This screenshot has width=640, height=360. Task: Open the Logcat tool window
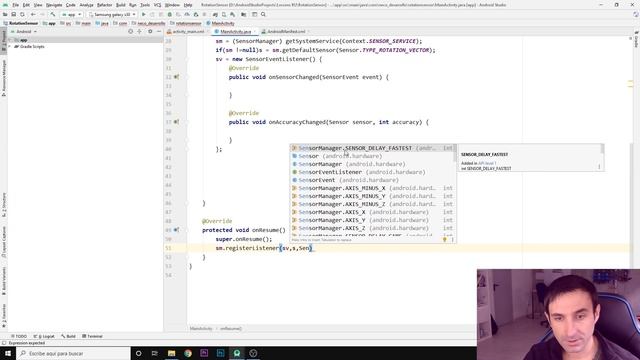[x=44, y=336]
